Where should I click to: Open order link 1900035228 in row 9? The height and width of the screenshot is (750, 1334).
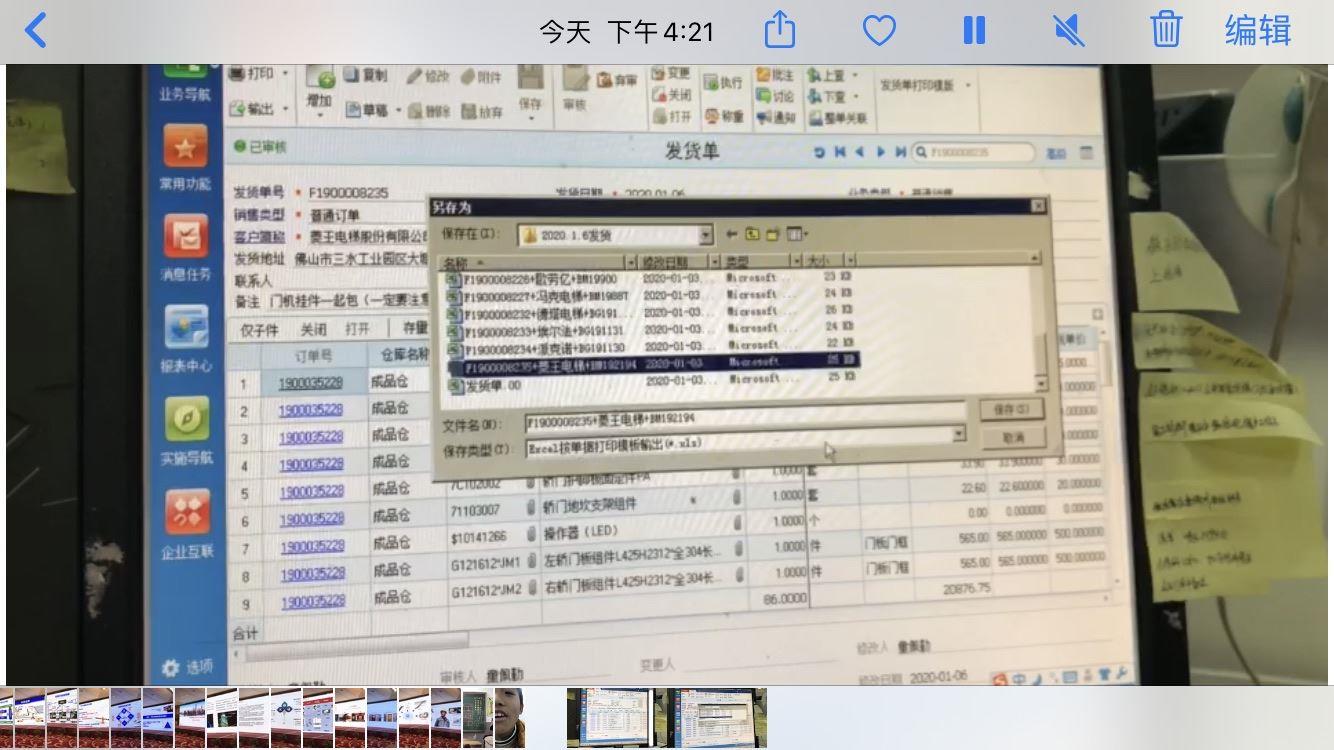[x=313, y=601]
